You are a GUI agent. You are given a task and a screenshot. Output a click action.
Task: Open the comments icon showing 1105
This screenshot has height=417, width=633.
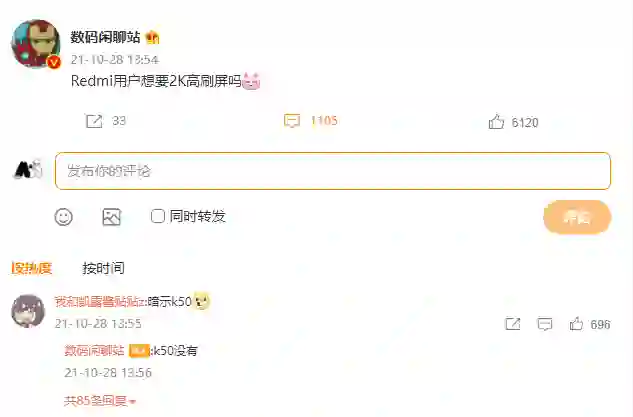pyautogui.click(x=292, y=121)
